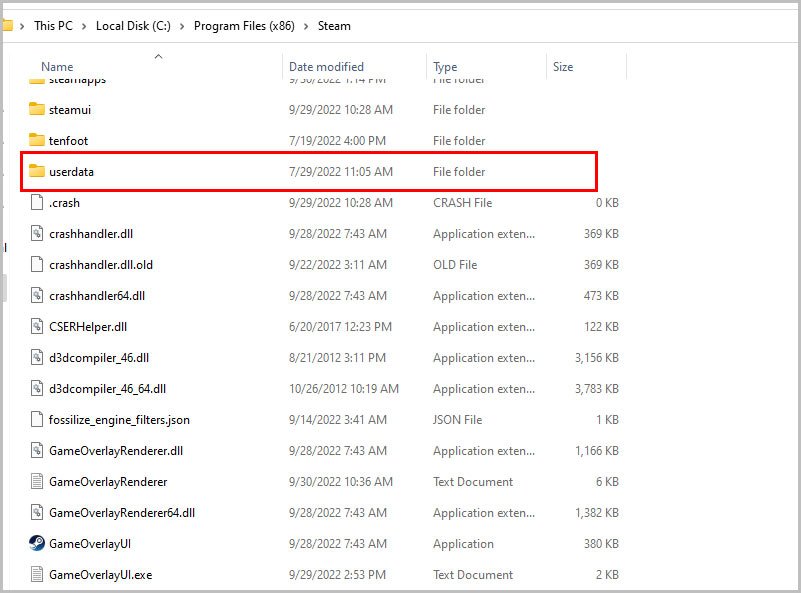
Task: Click the OLD File type cell
Action: pos(455,265)
